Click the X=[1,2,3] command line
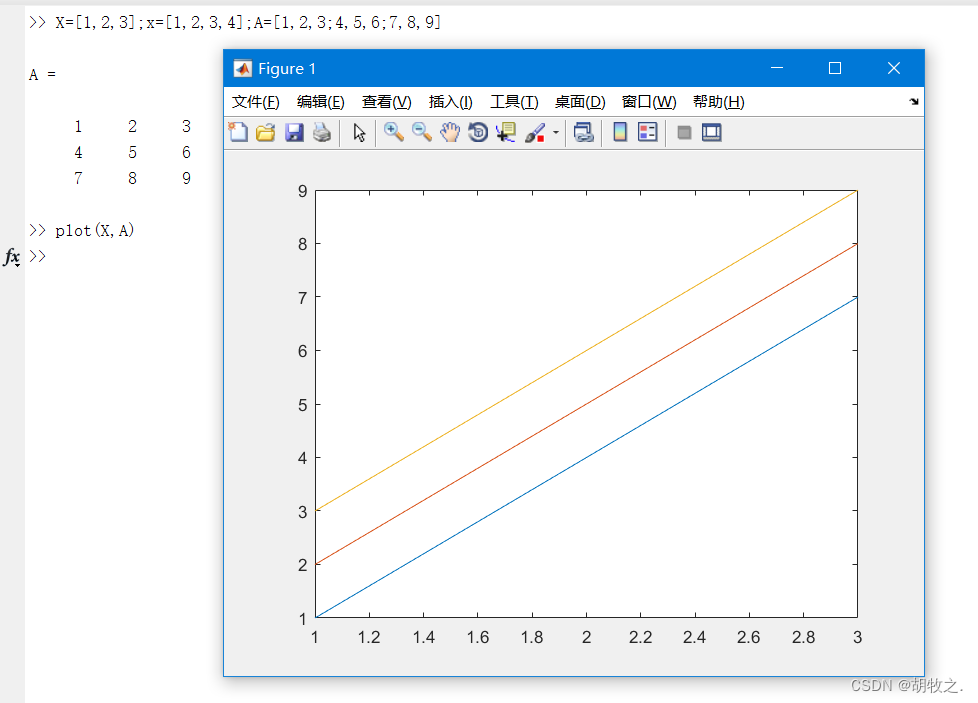The height and width of the screenshot is (703, 978). pyautogui.click(x=235, y=22)
